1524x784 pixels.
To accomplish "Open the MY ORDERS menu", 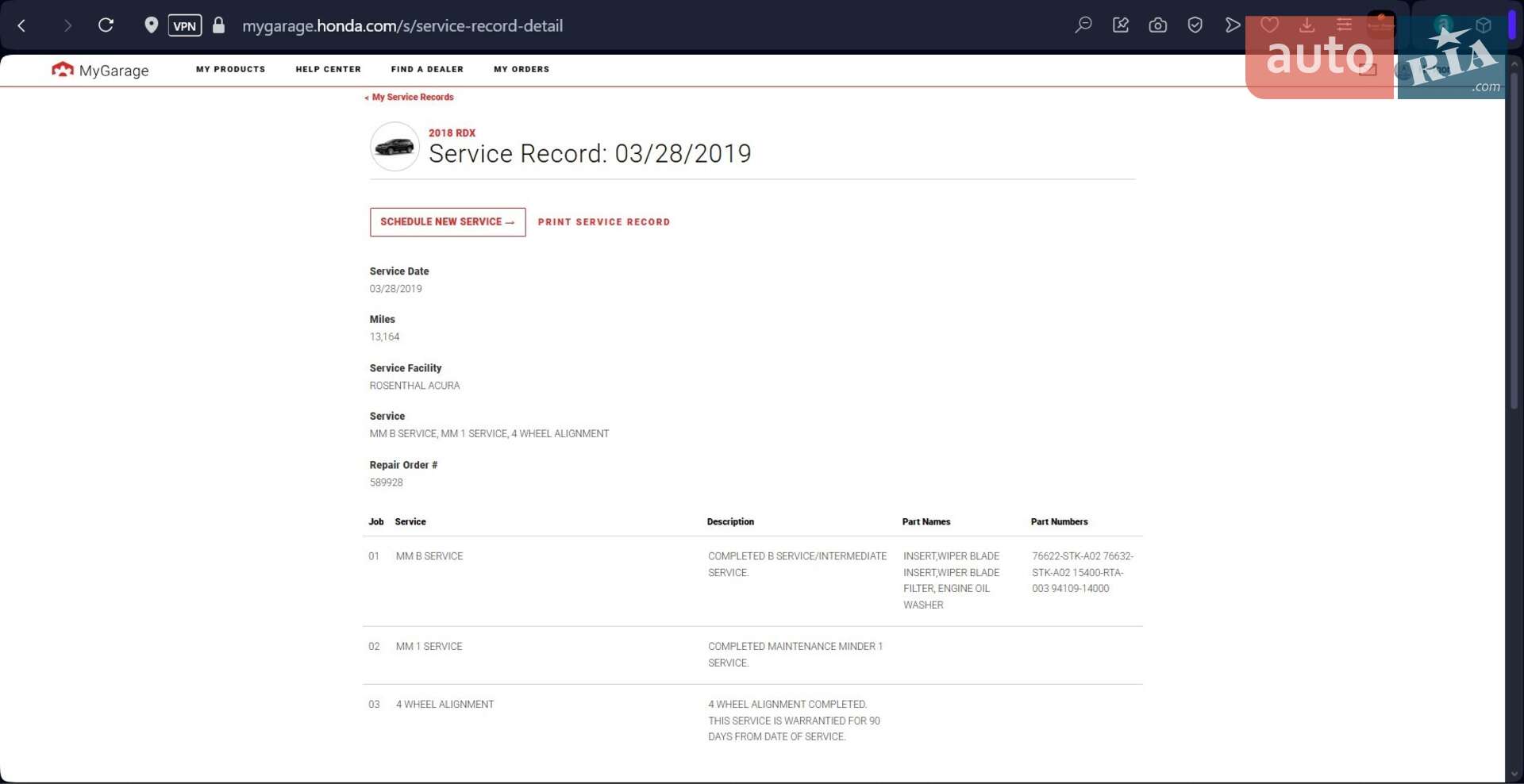I will click(521, 69).
